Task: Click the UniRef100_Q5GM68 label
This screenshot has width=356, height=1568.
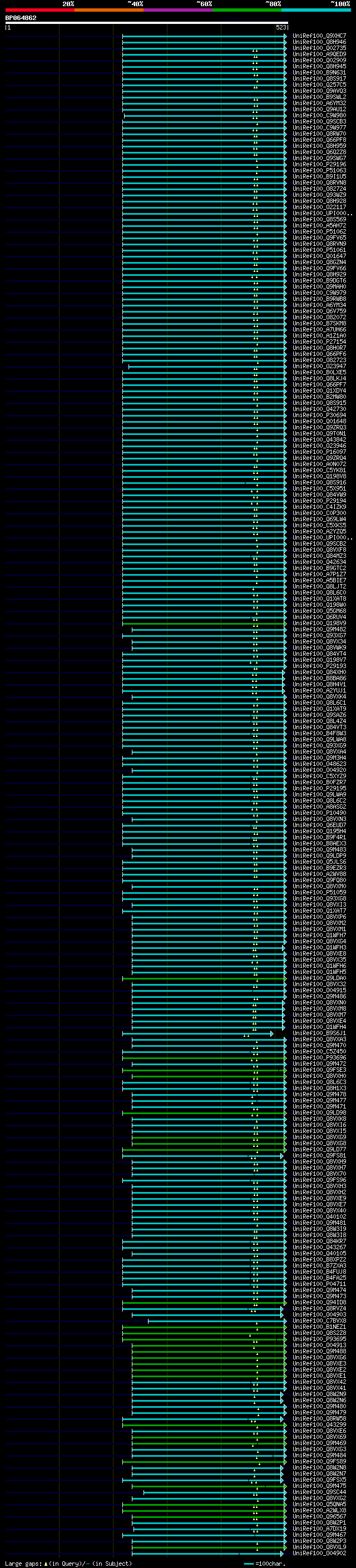Action: (x=319, y=611)
